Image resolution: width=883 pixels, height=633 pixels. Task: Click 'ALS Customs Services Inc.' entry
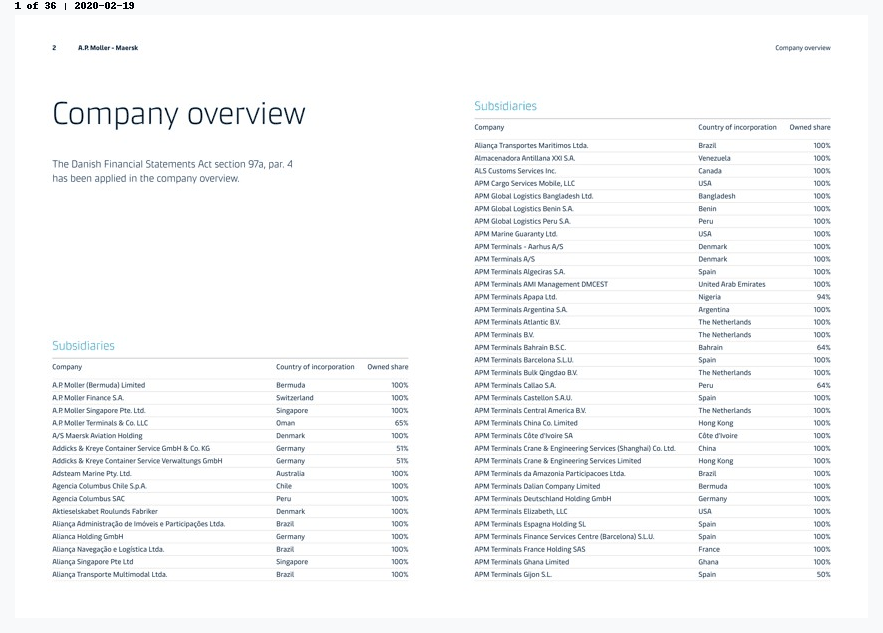click(515, 171)
